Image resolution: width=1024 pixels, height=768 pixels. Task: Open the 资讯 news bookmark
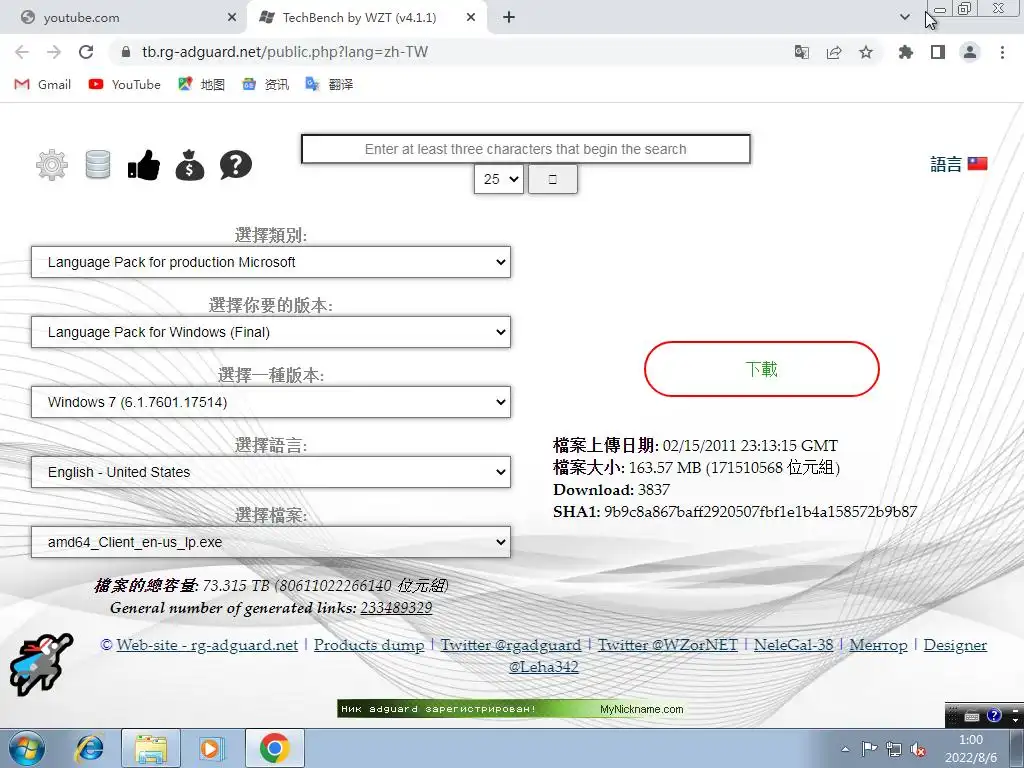click(x=265, y=84)
